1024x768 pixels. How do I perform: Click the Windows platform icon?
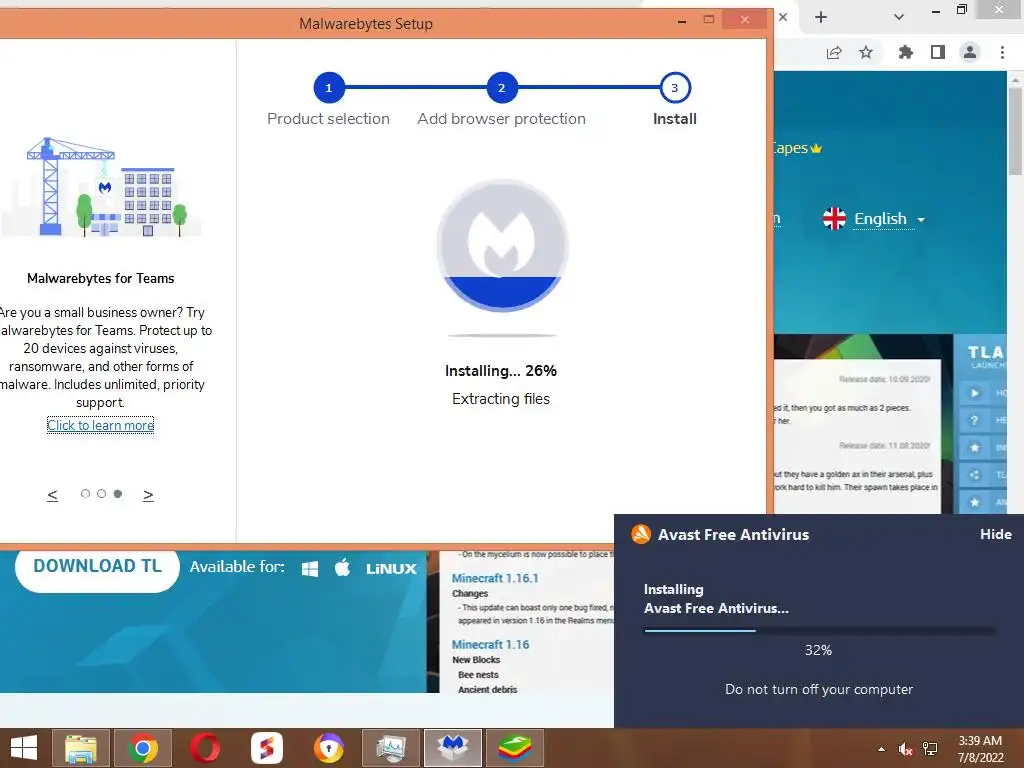coord(310,568)
